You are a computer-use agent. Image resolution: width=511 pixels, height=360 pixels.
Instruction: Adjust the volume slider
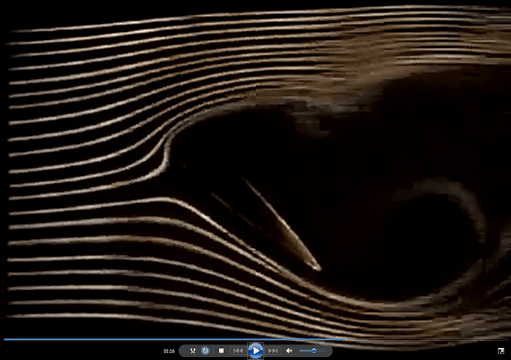point(312,351)
